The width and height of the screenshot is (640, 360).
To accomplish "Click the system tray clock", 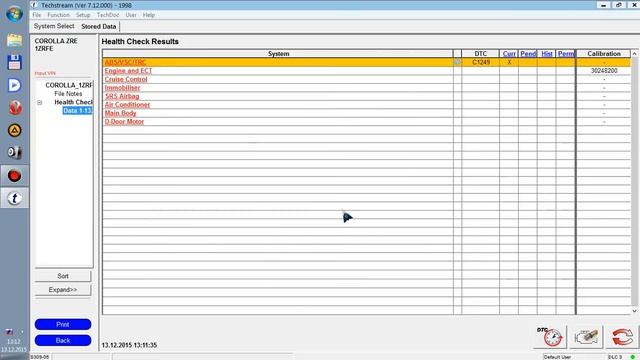I will (13, 346).
